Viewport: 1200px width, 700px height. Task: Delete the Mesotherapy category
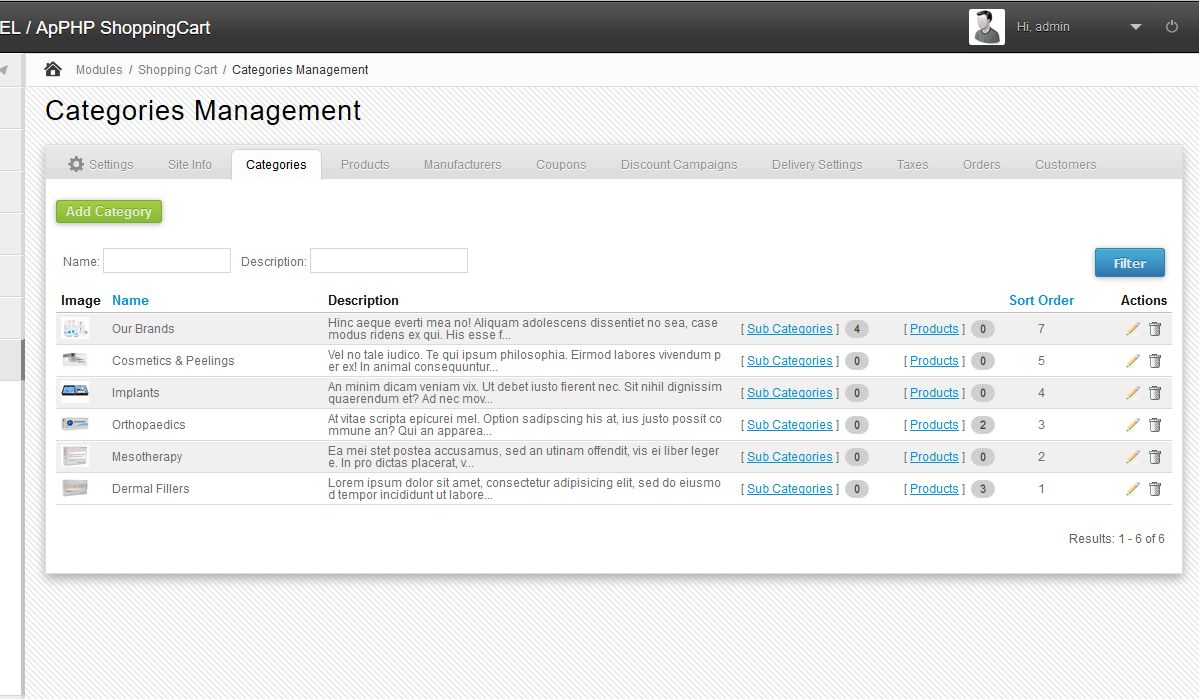1155,457
